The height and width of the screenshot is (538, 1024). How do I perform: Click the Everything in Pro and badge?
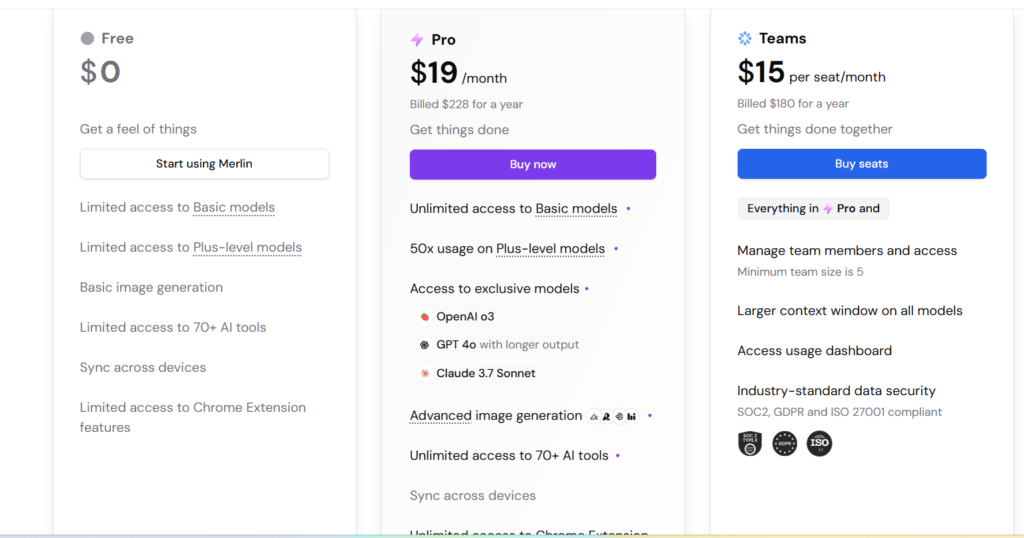pyautogui.click(x=814, y=209)
